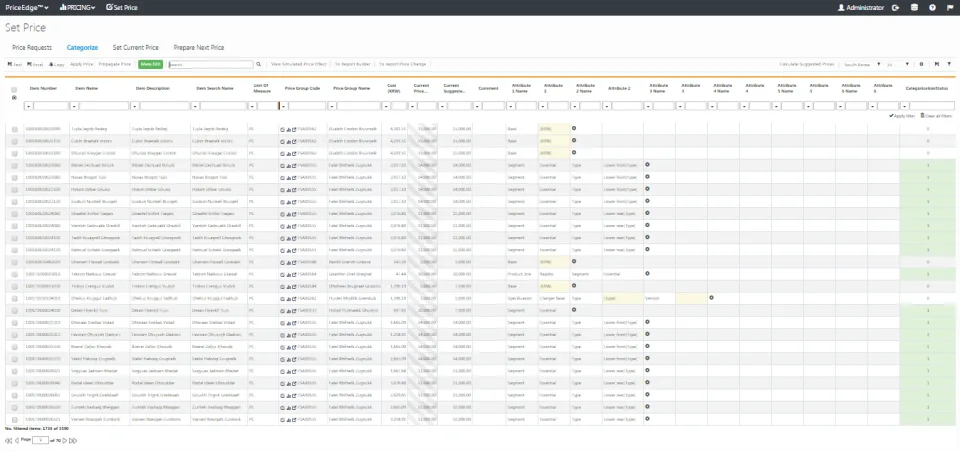960x452 pixels.
Task: Click Calculate Suggested Prices
Action: [807, 64]
